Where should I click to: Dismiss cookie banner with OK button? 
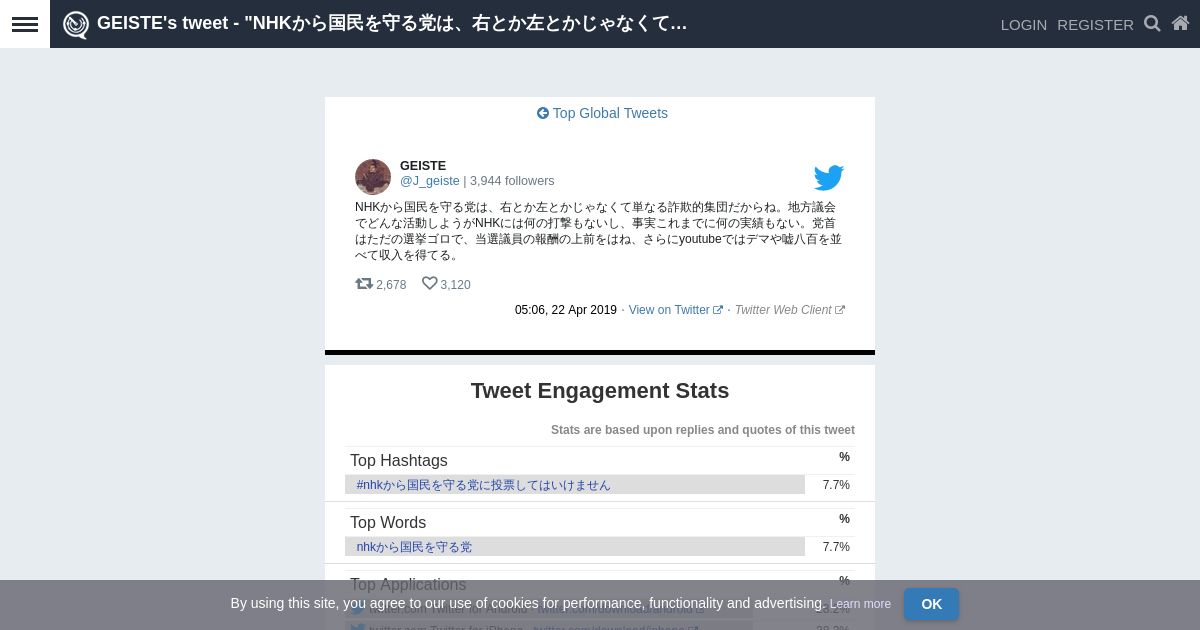pyautogui.click(x=931, y=604)
